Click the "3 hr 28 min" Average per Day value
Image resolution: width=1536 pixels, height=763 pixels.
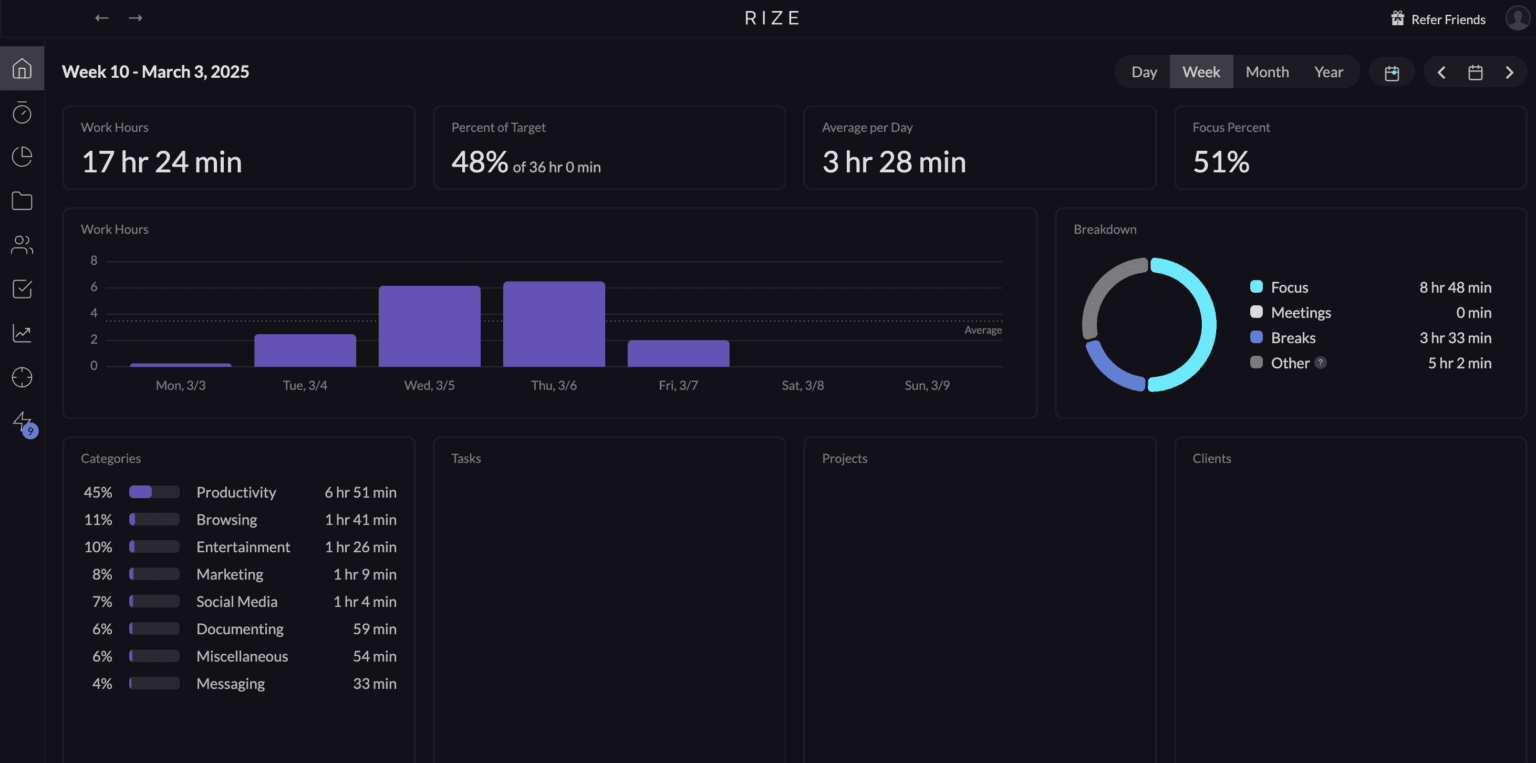[894, 162]
